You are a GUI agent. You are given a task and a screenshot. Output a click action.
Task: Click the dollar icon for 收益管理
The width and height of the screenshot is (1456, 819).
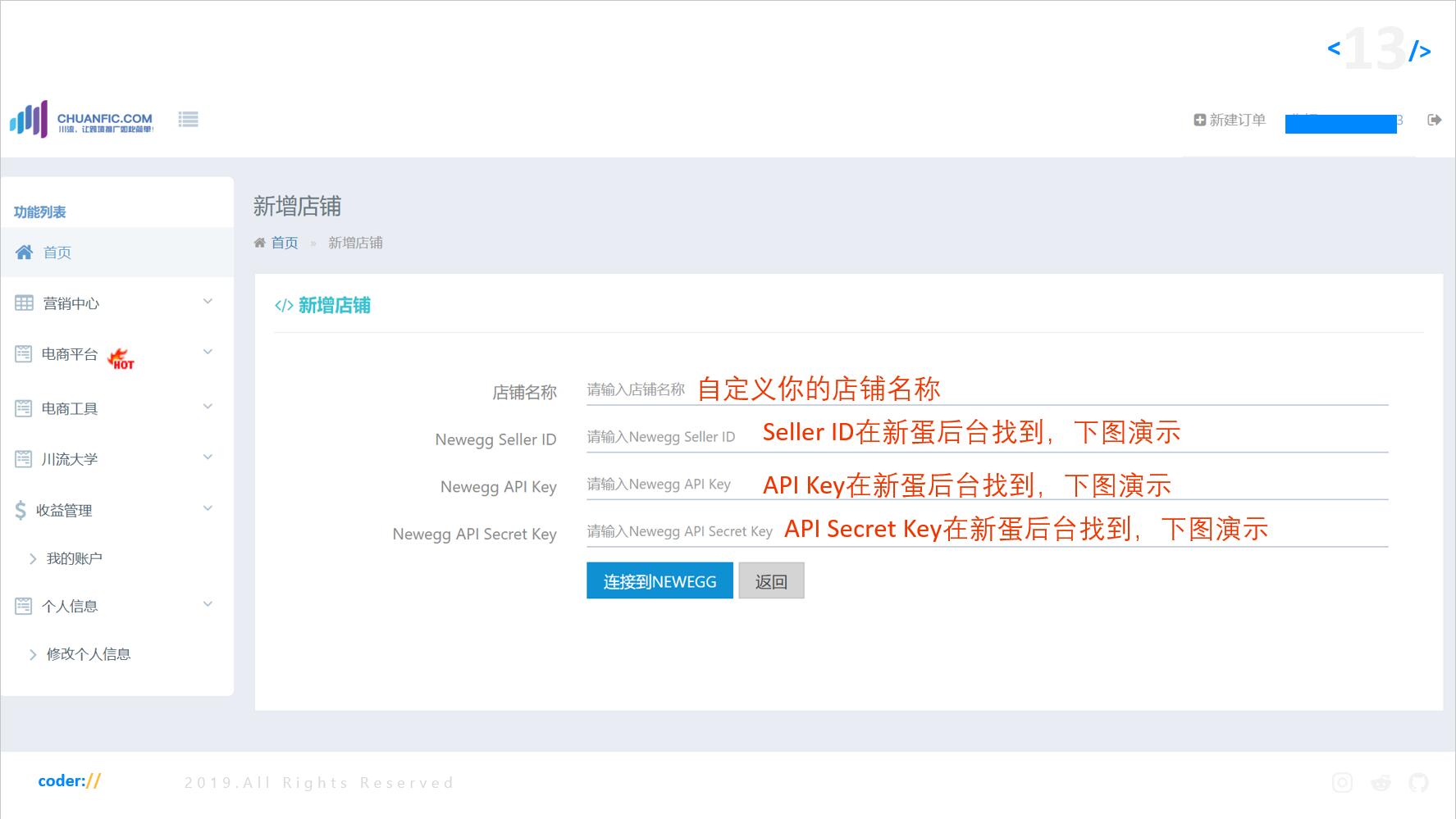pos(21,510)
